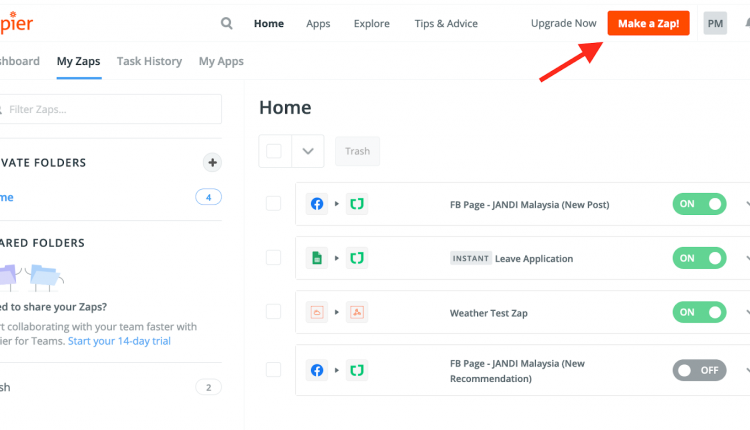The height and width of the screenshot is (430, 750).
Task: Click Facebook icon of the New Recommendation zap
Action: [317, 370]
